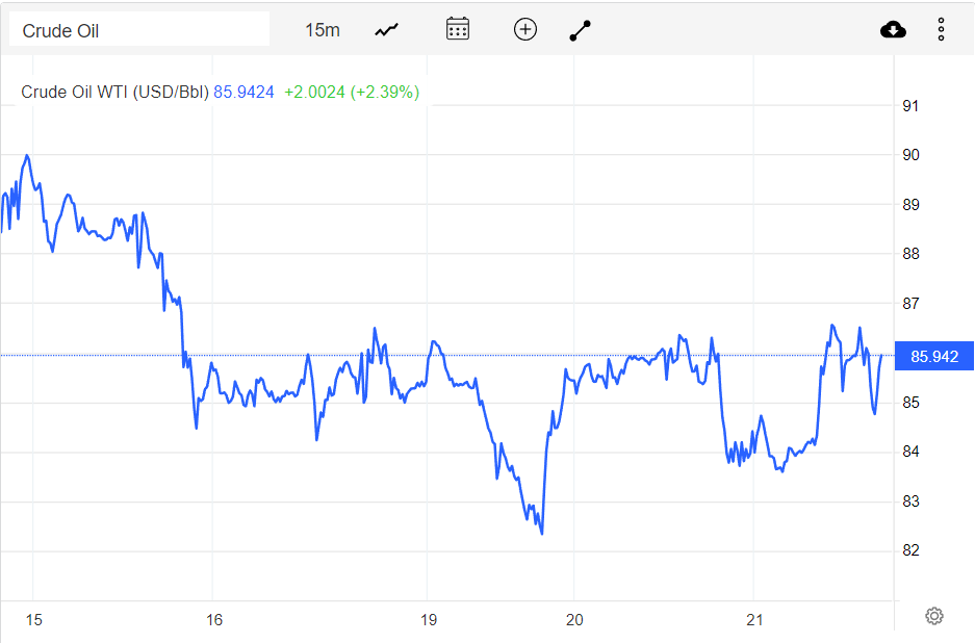The width and height of the screenshot is (977, 643).
Task: Open the chart type line icon
Action: 387,30
